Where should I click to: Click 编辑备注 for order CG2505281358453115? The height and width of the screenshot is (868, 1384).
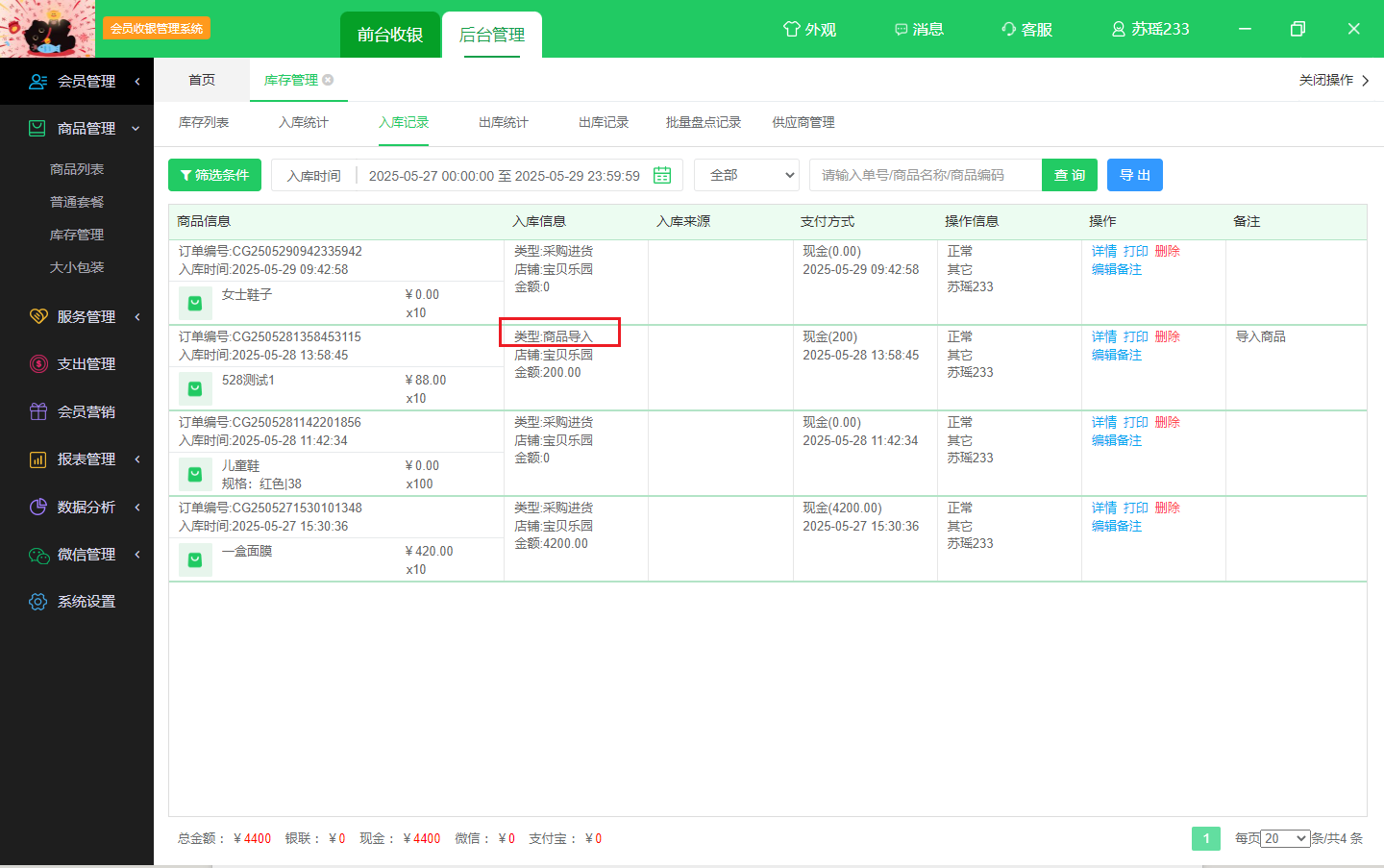coord(1117,355)
